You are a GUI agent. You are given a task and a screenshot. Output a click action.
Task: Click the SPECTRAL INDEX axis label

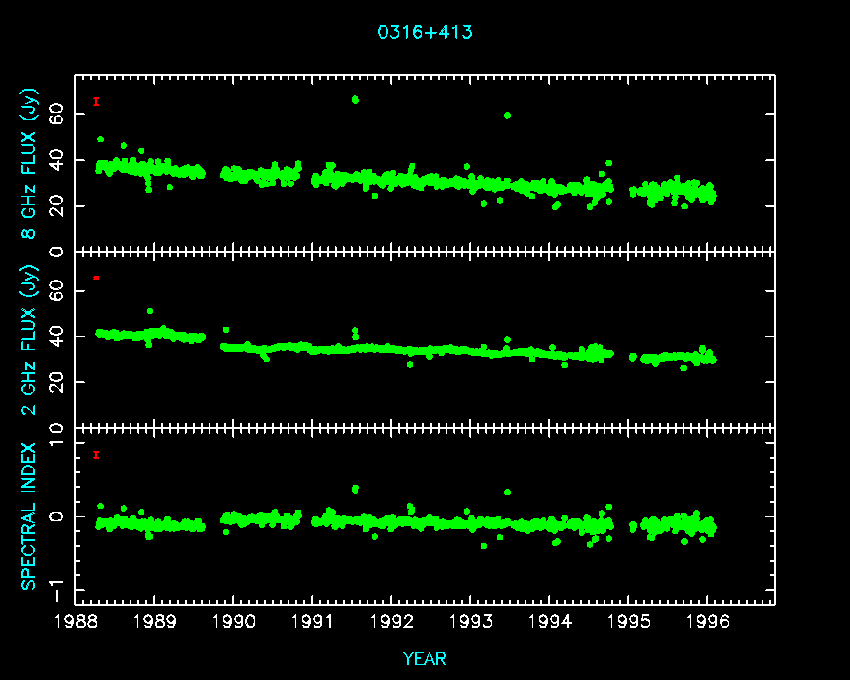[30, 516]
